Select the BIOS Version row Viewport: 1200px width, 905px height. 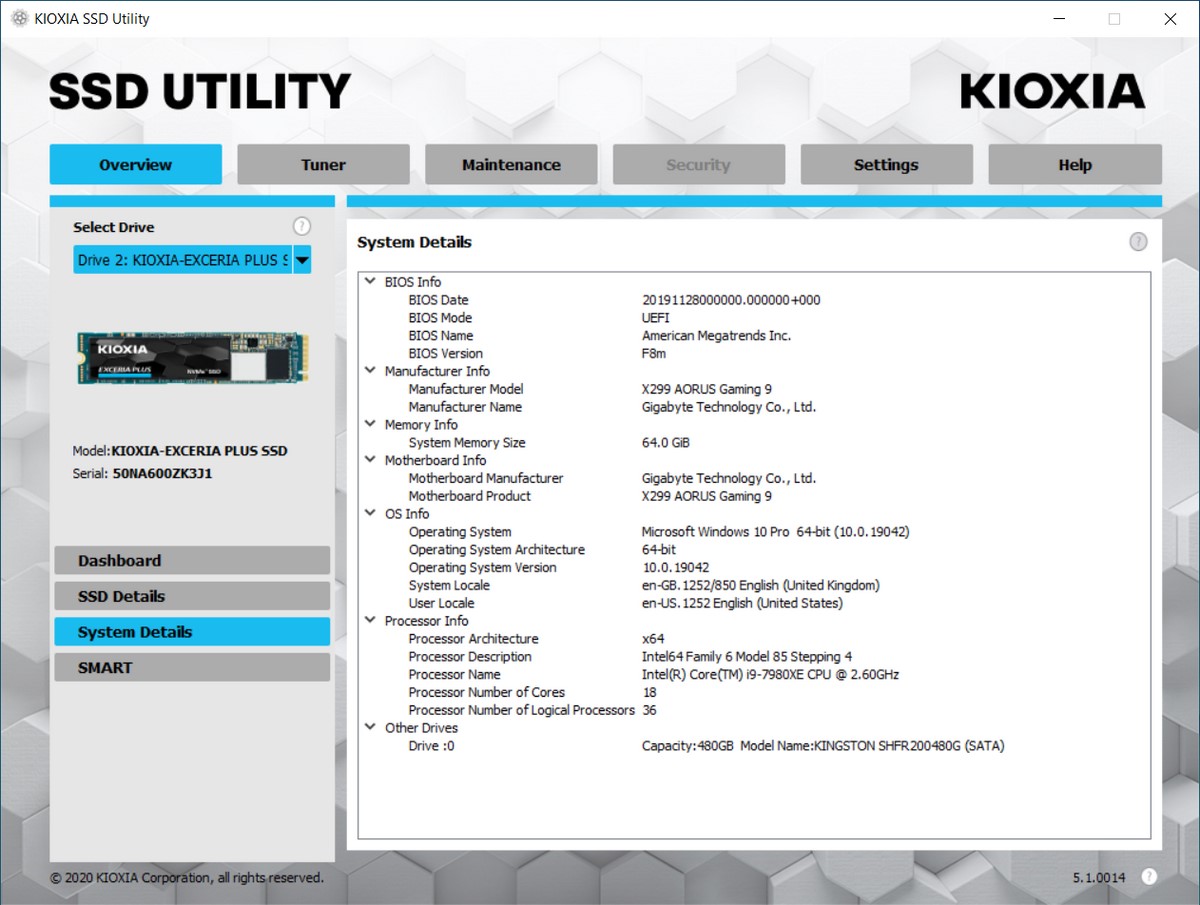pos(754,354)
